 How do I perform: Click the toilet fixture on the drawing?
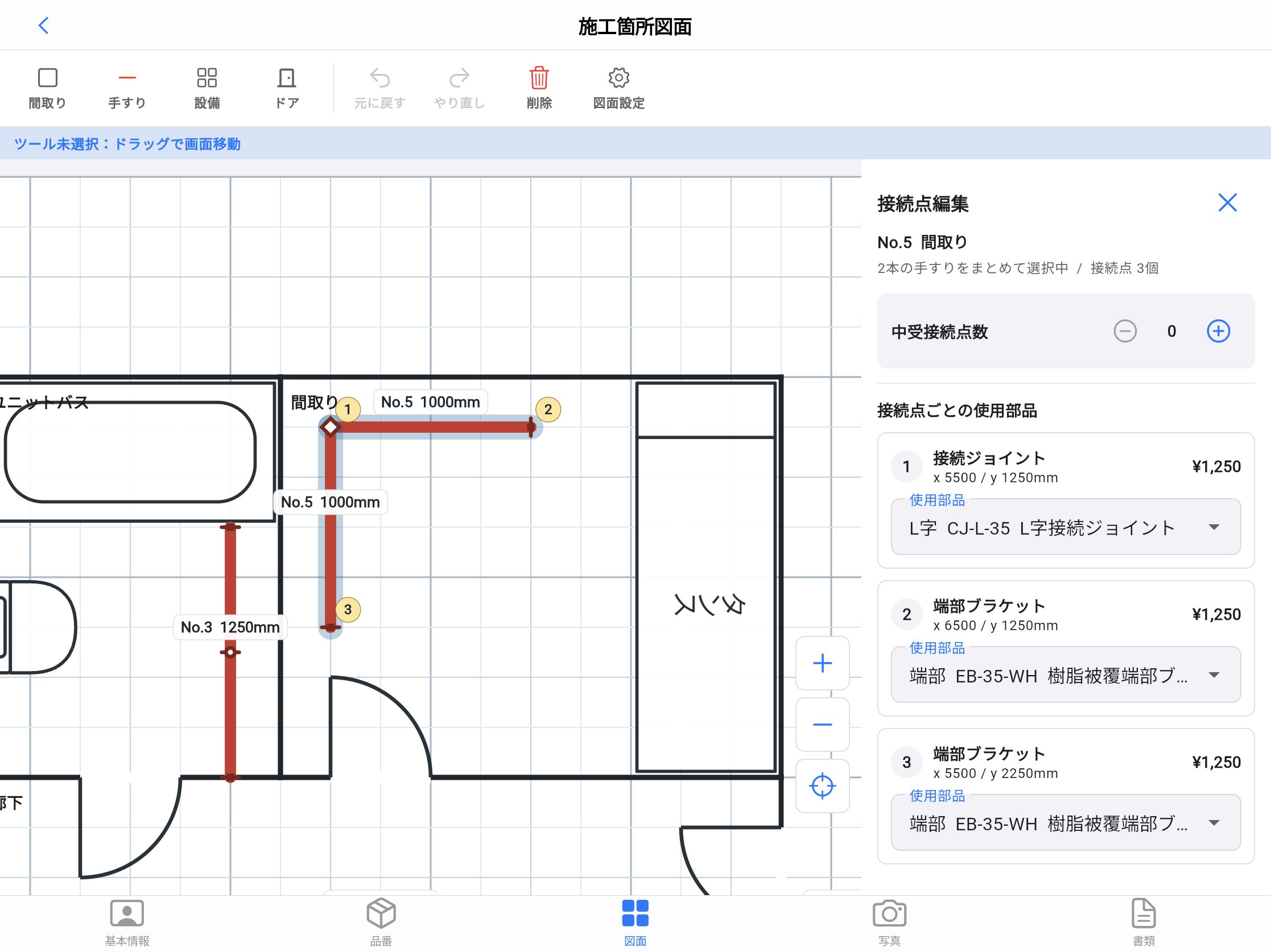pos(38,627)
